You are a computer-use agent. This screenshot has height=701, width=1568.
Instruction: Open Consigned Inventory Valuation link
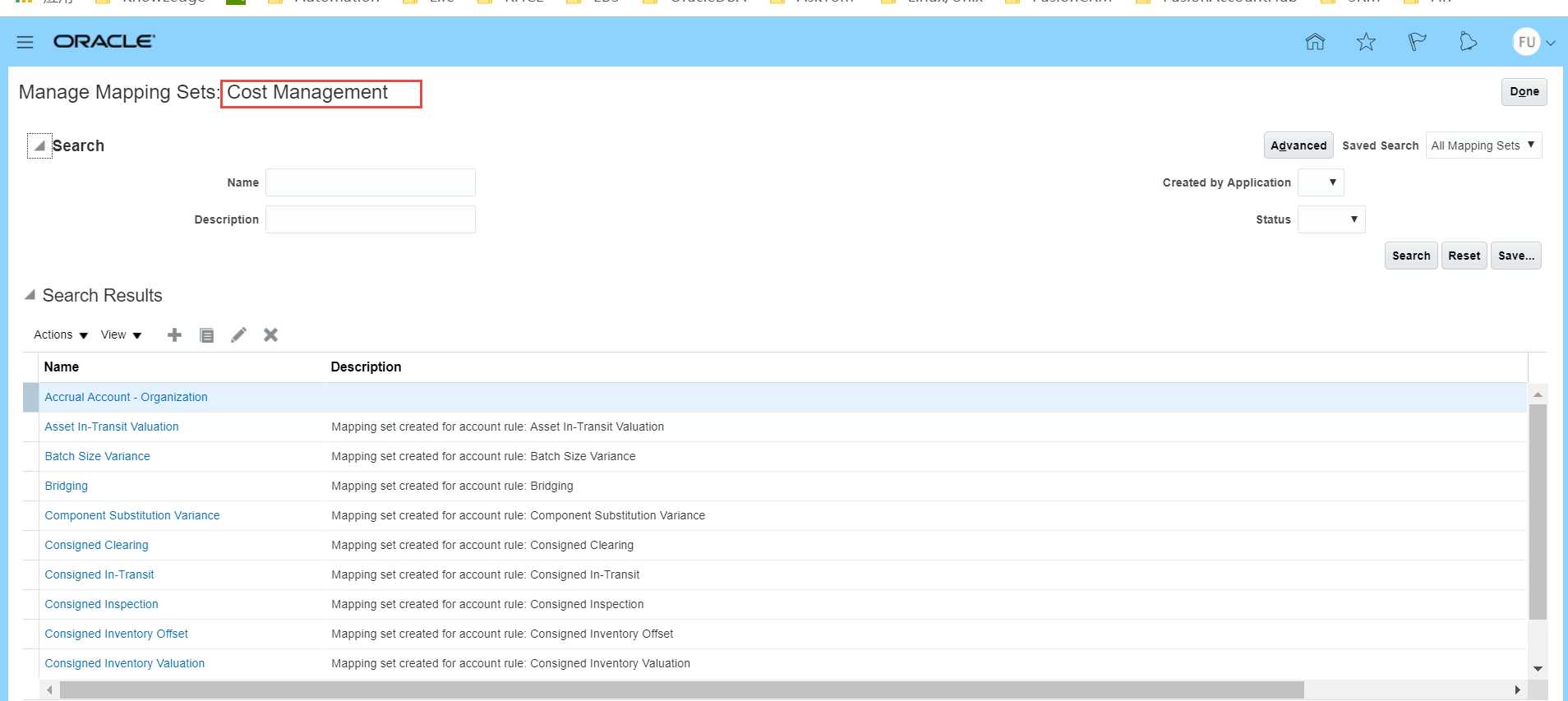point(124,663)
